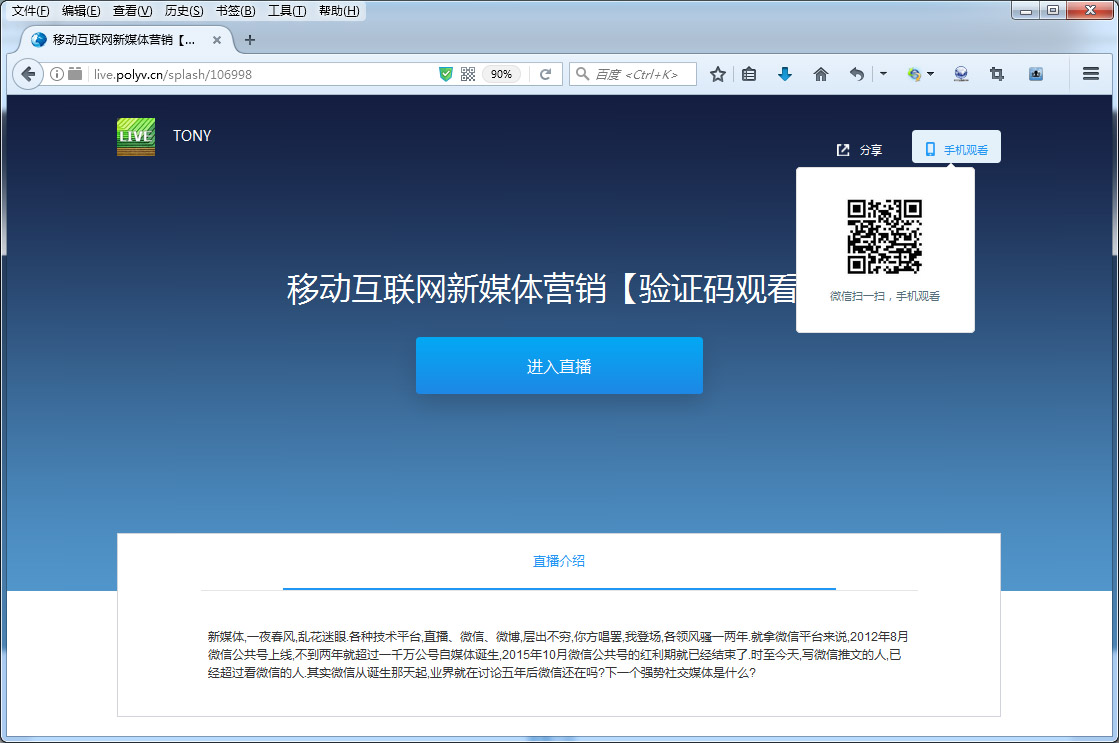
Task: Select the 直播介绍 tab
Action: [x=558, y=560]
